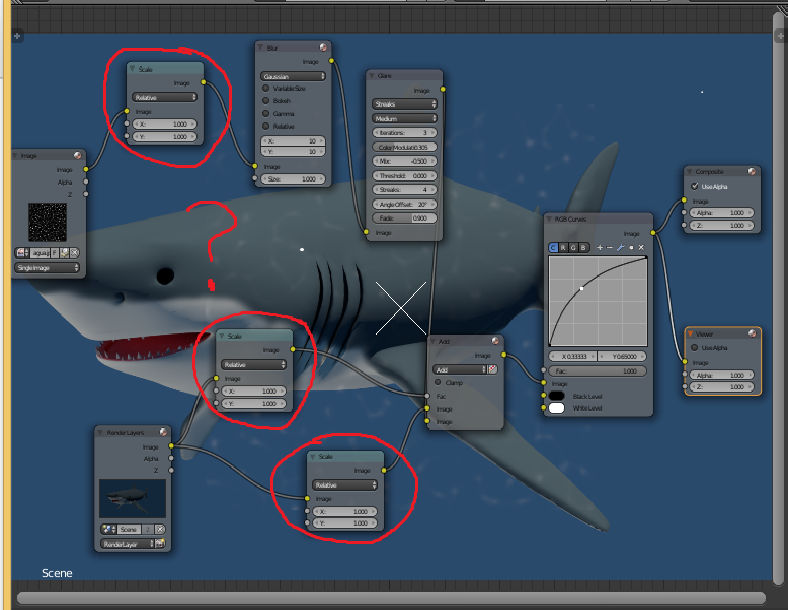Enable Variable Size in the Blur node
The height and width of the screenshot is (610, 788).
[x=266, y=88]
